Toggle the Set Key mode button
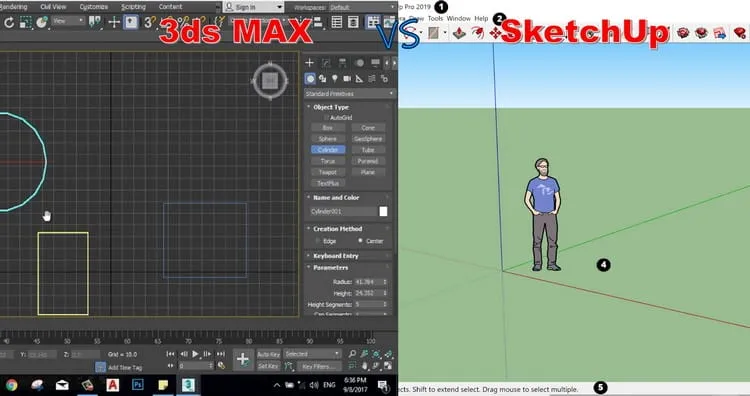The image size is (750, 396). pyautogui.click(x=268, y=366)
